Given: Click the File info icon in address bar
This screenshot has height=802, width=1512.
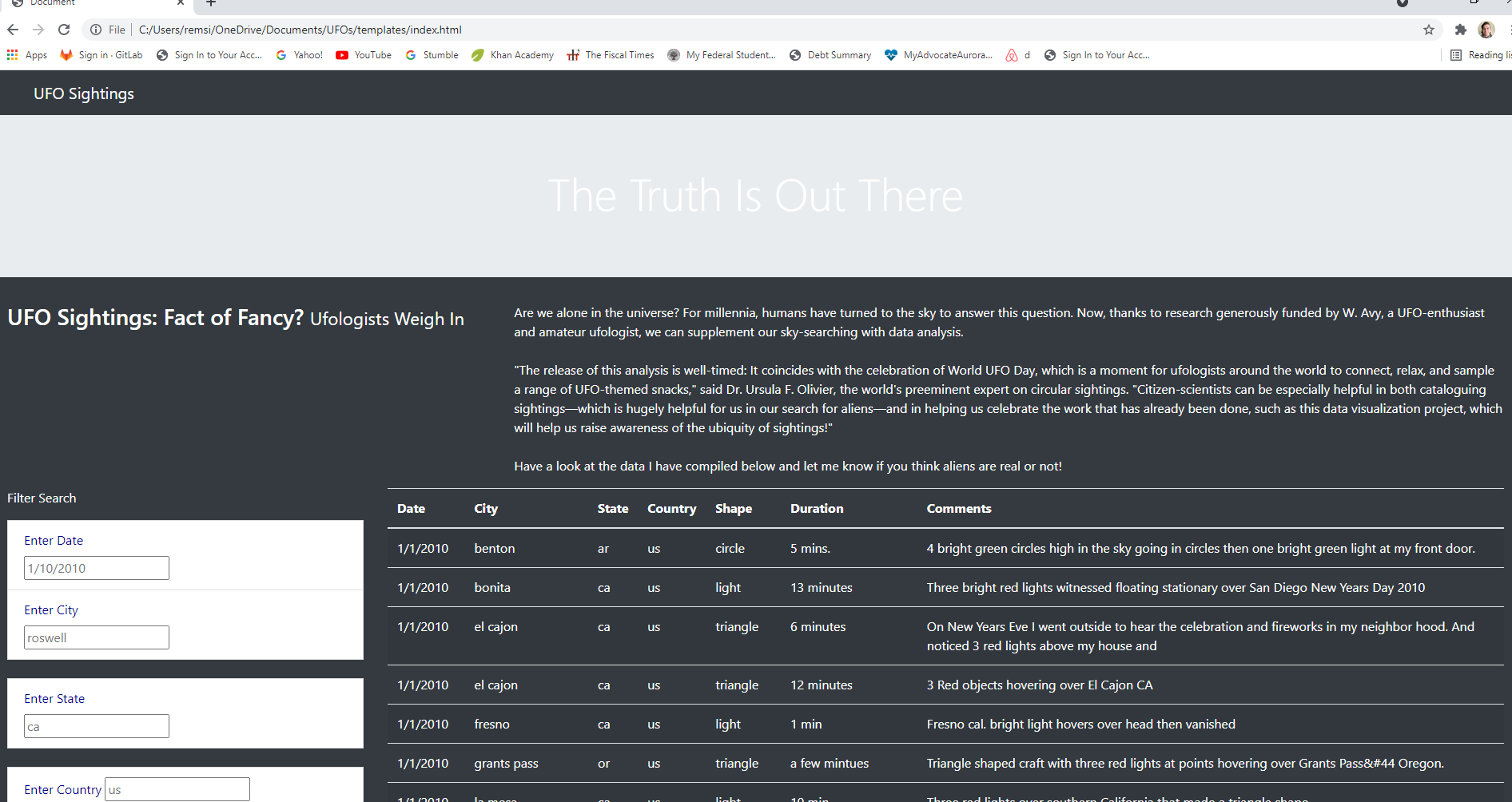Looking at the screenshot, I should coord(94,30).
